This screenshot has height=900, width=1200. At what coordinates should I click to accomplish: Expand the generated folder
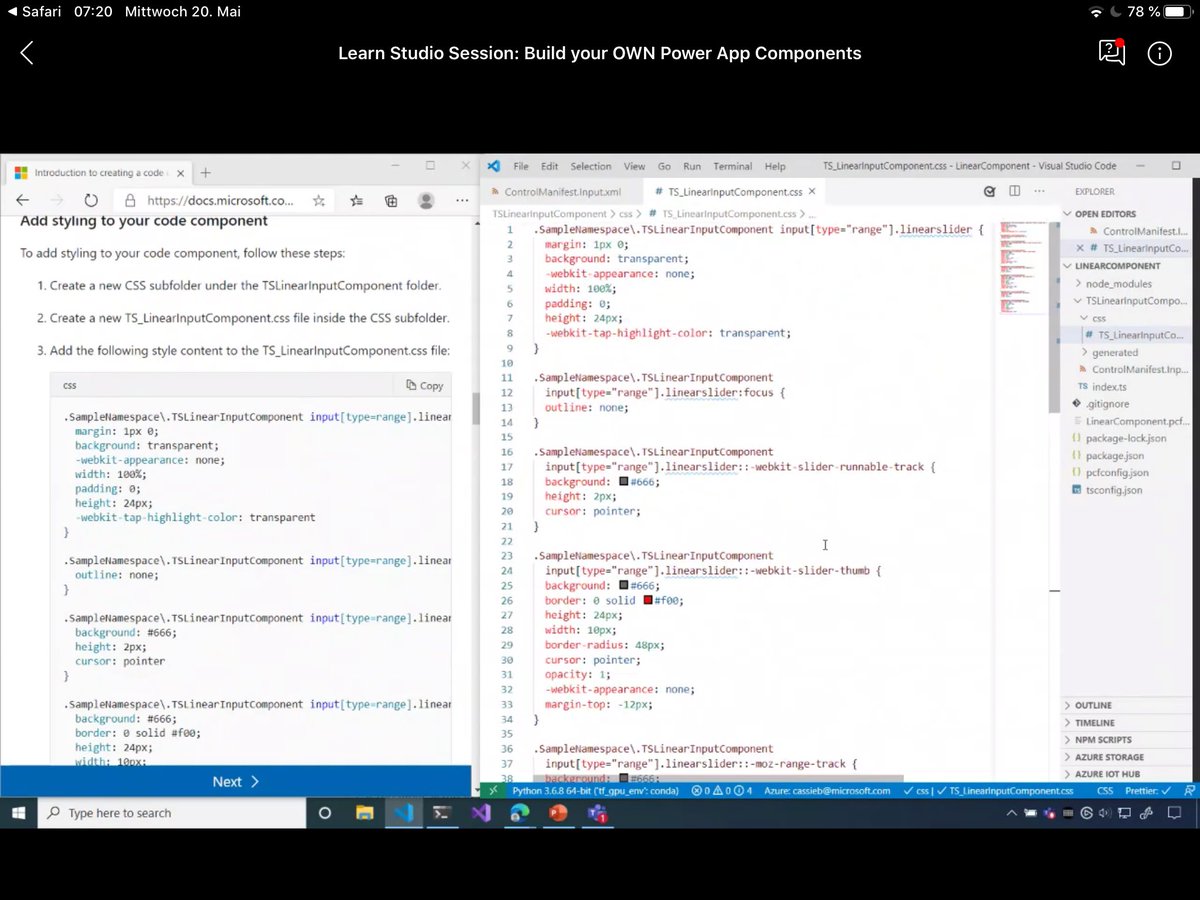pyautogui.click(x=1108, y=352)
